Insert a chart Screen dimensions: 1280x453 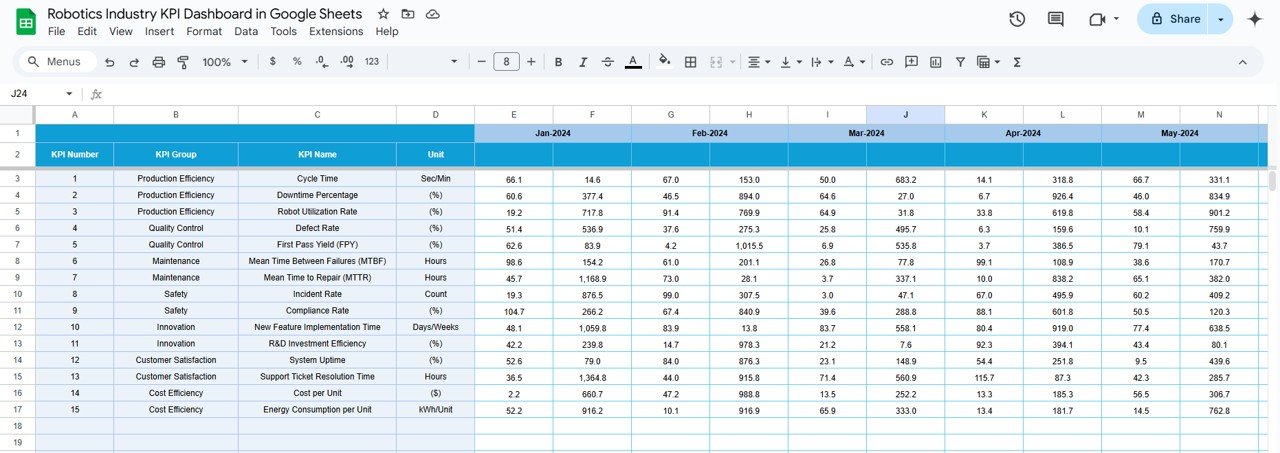(936, 62)
